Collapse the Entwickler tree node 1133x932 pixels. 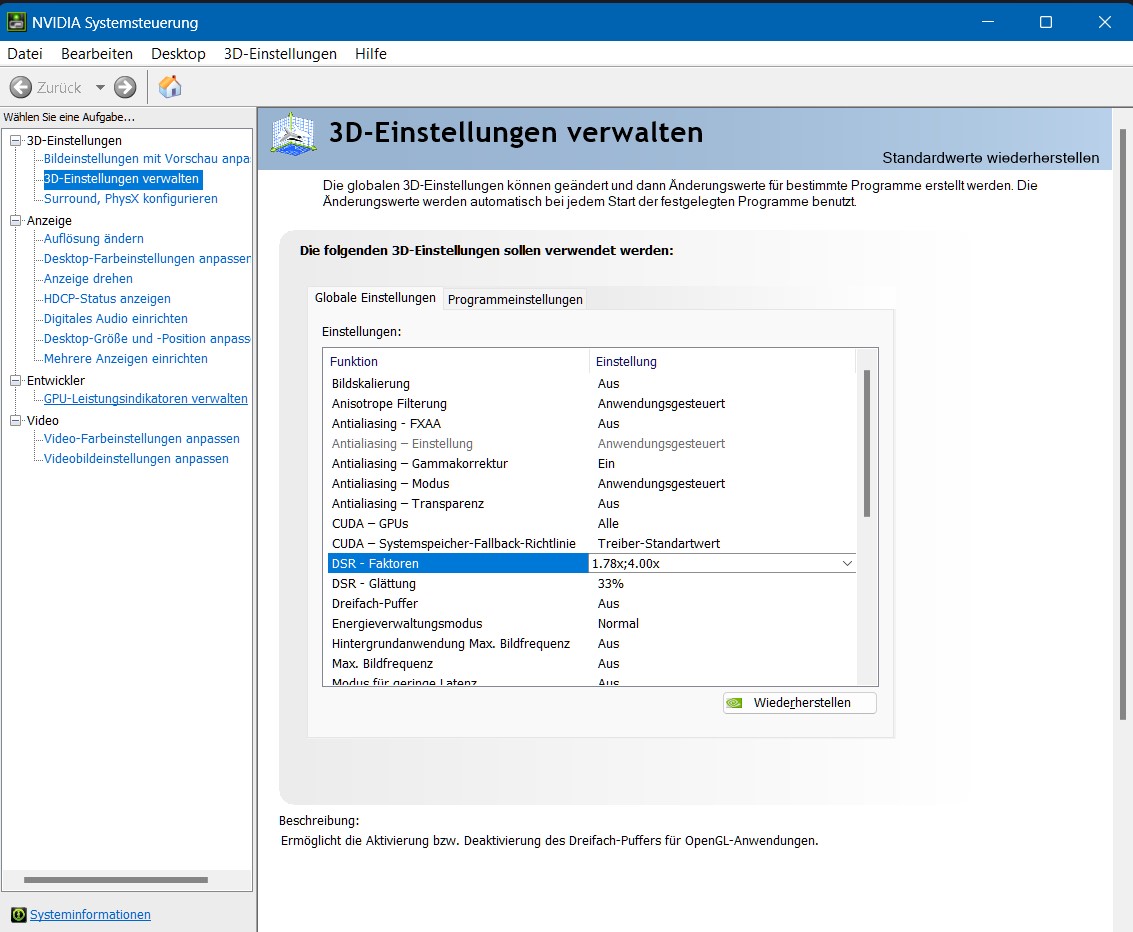click(x=15, y=380)
